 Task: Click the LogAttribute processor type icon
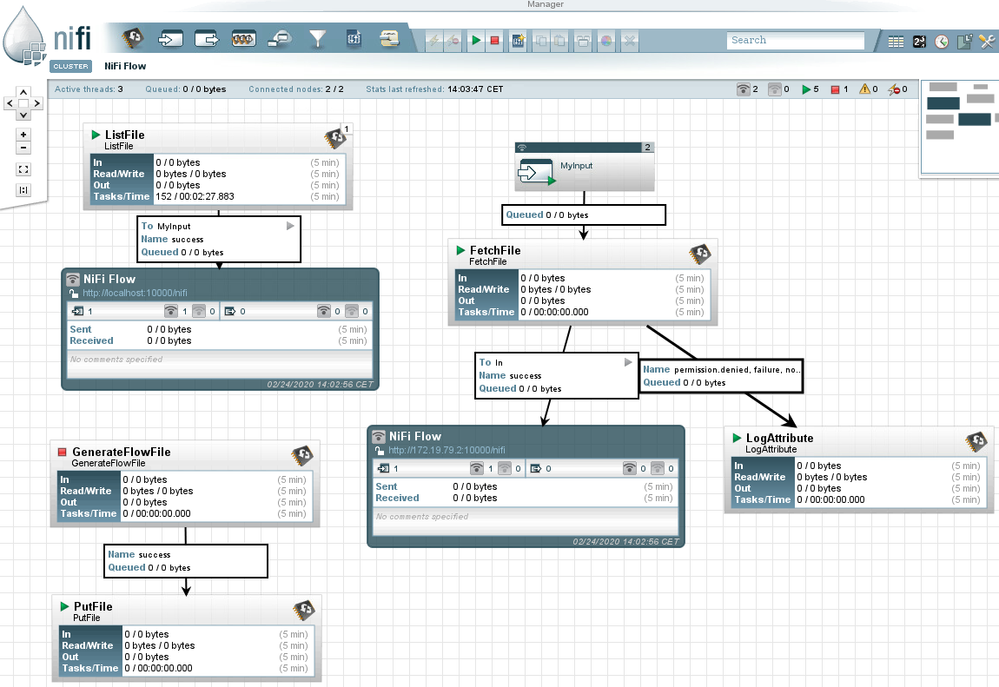(x=976, y=442)
